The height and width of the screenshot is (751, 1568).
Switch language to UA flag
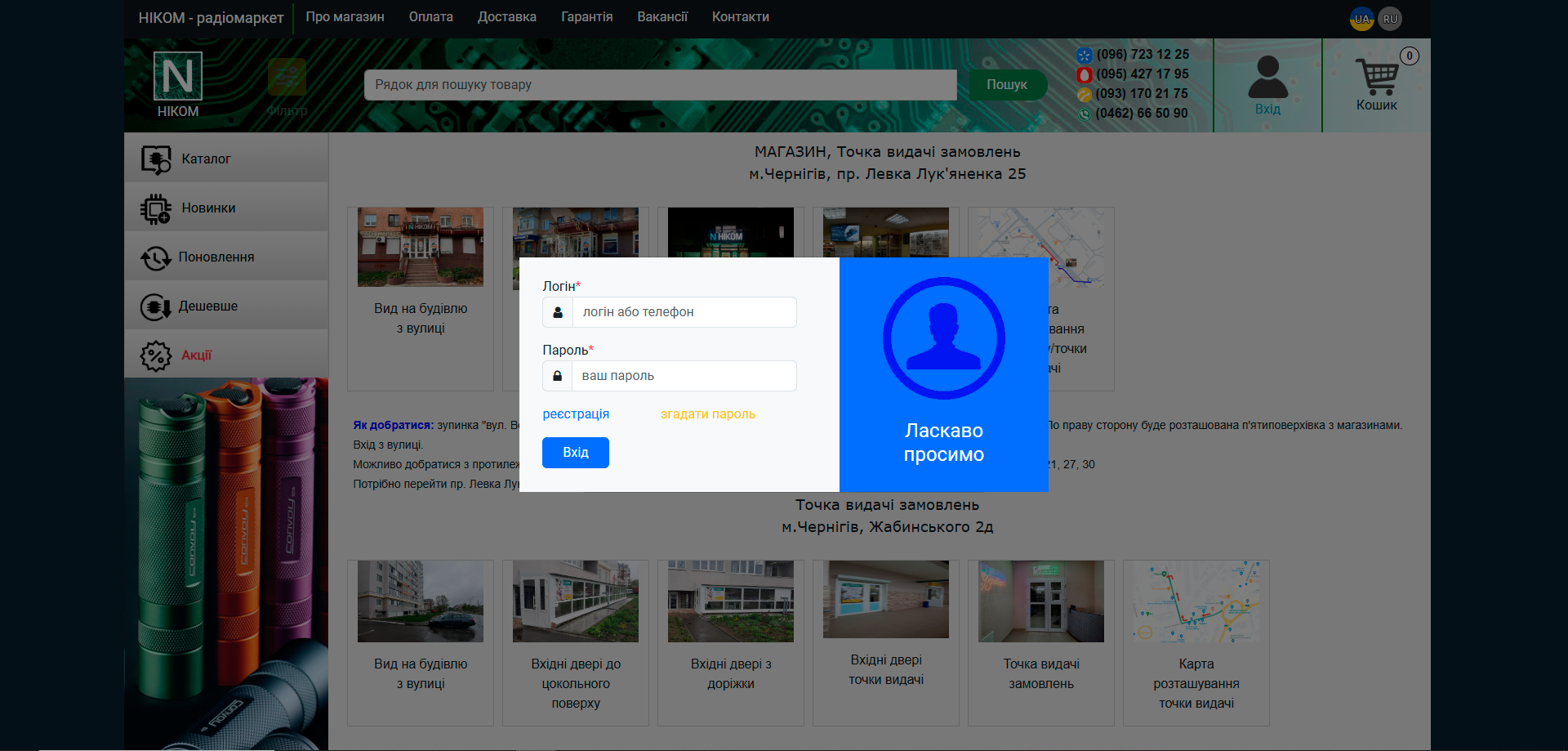click(1361, 19)
